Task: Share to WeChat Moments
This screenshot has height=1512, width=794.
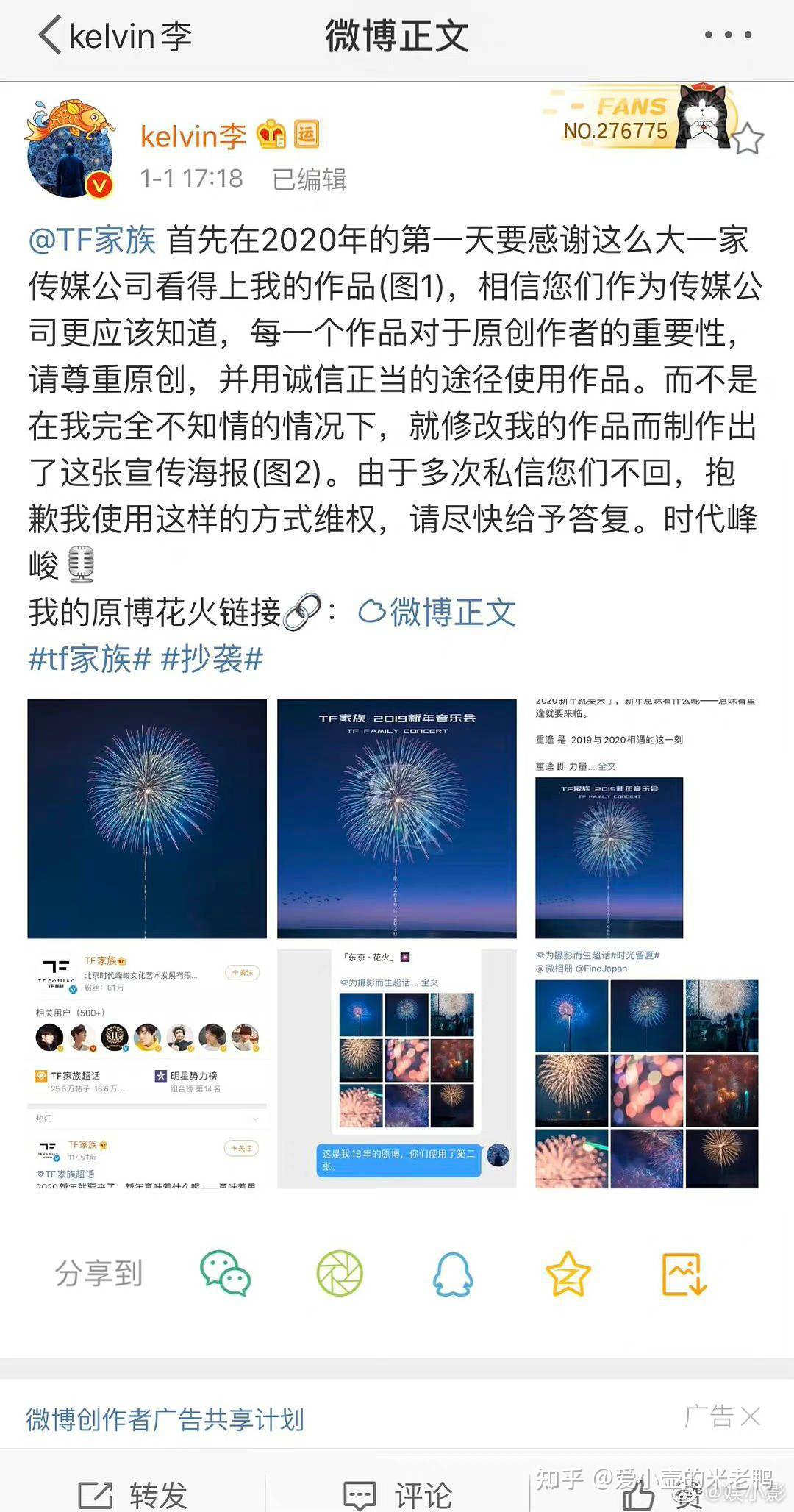Action: (340, 1273)
